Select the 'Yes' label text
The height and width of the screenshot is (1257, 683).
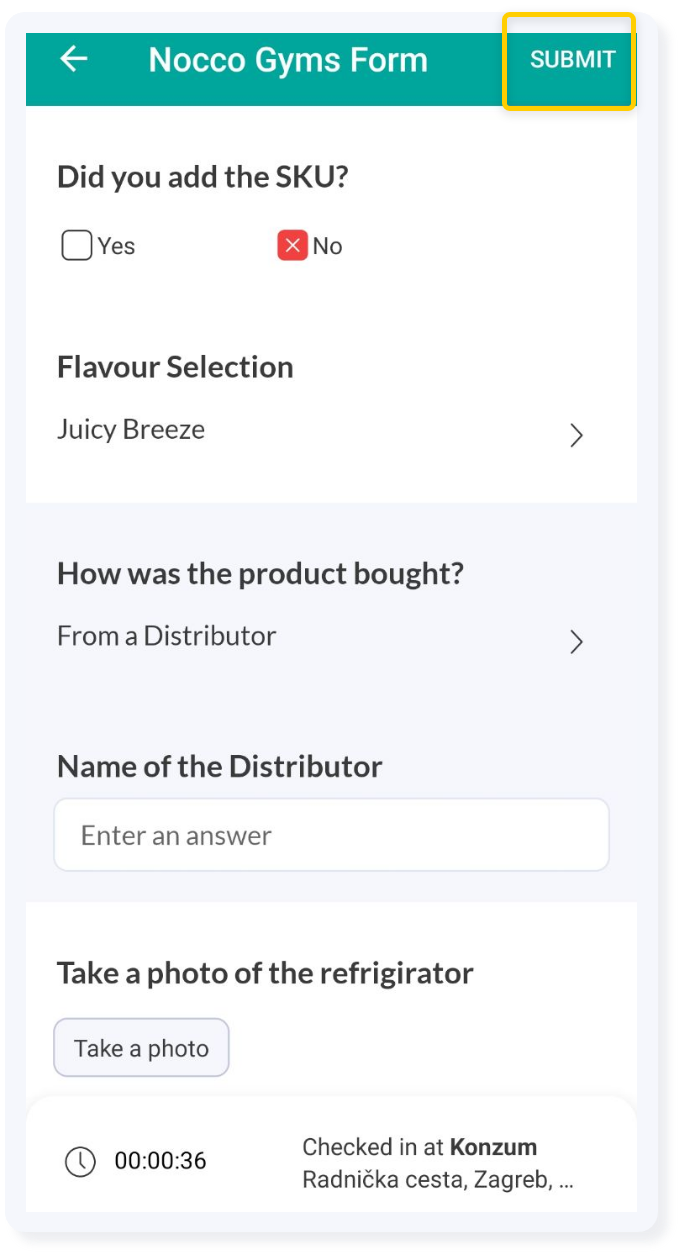coord(116,246)
